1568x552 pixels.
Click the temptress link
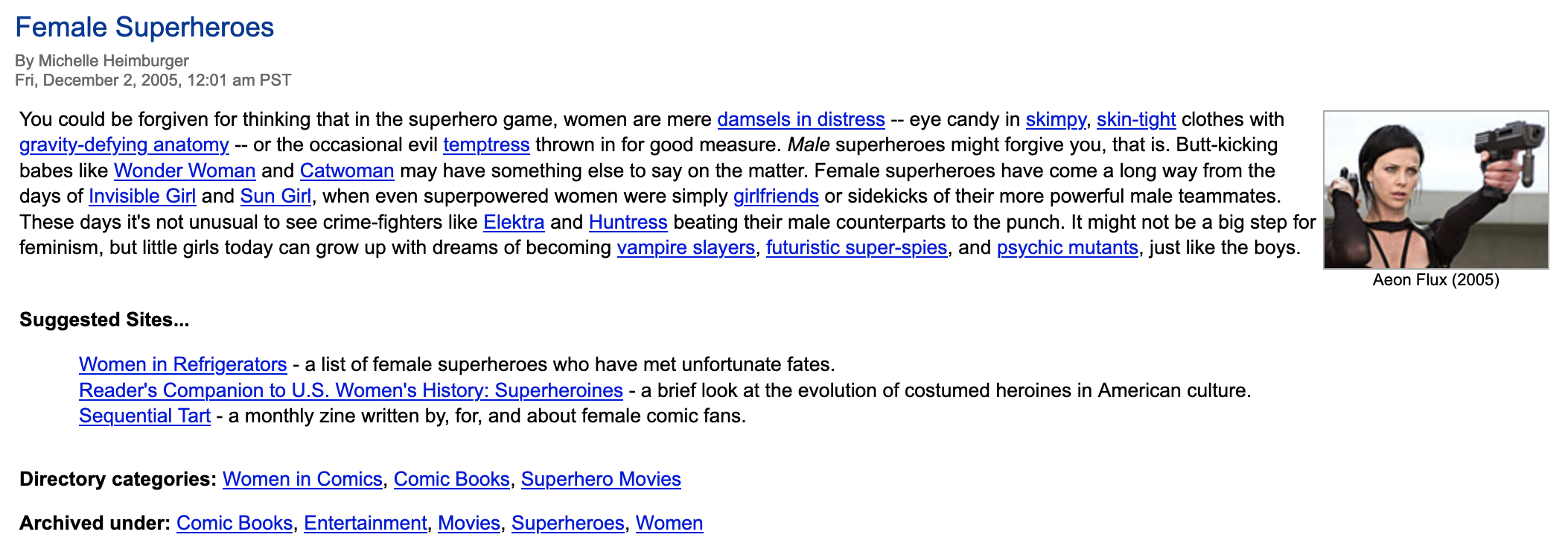486,145
